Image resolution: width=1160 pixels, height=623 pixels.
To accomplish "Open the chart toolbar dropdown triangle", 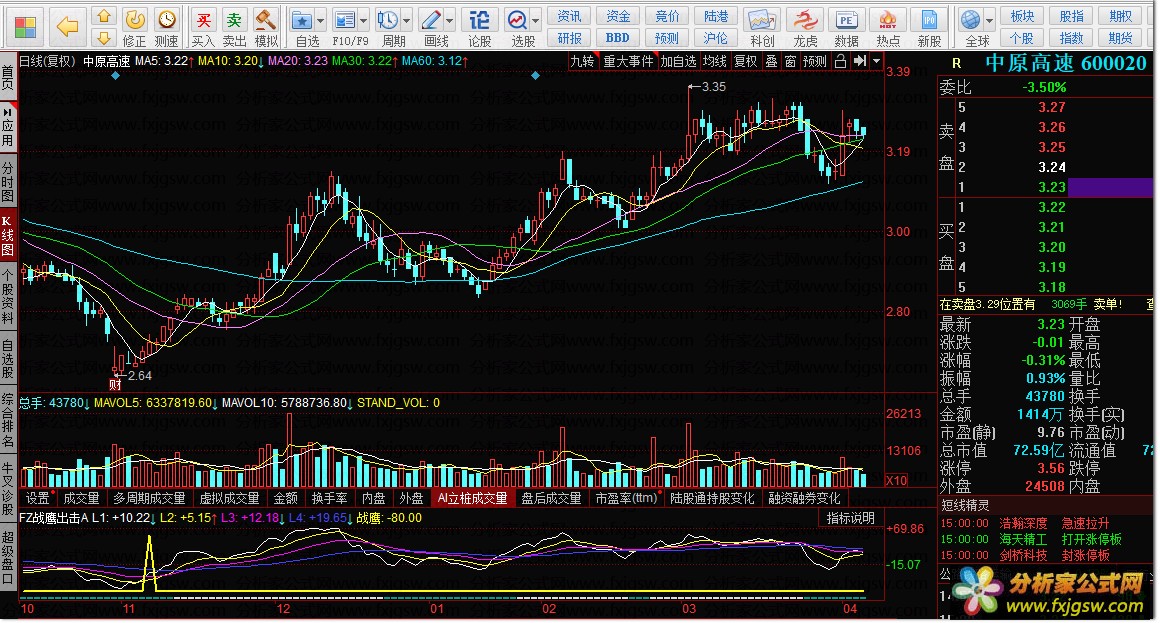I will [x=877, y=61].
